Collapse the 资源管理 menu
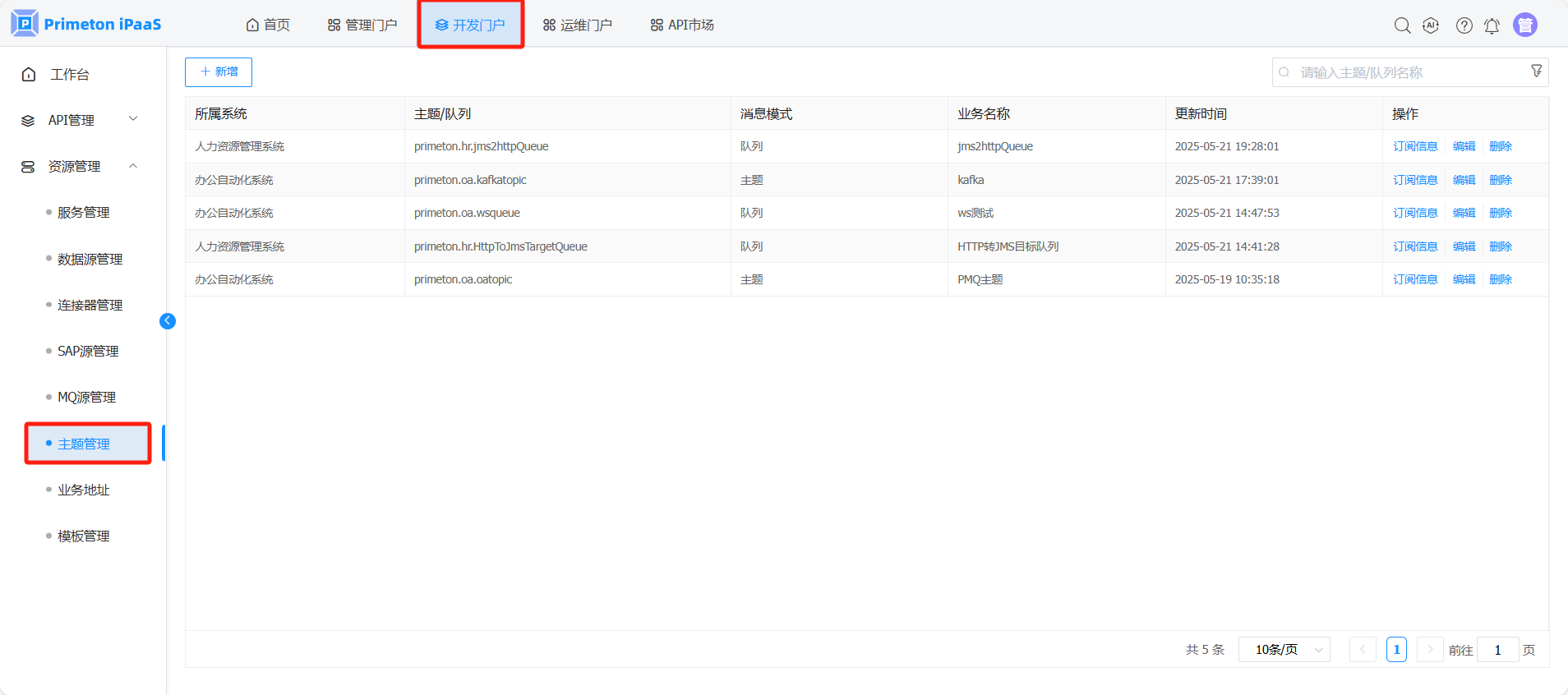Screen dimensions: 1568x695 coord(80,166)
